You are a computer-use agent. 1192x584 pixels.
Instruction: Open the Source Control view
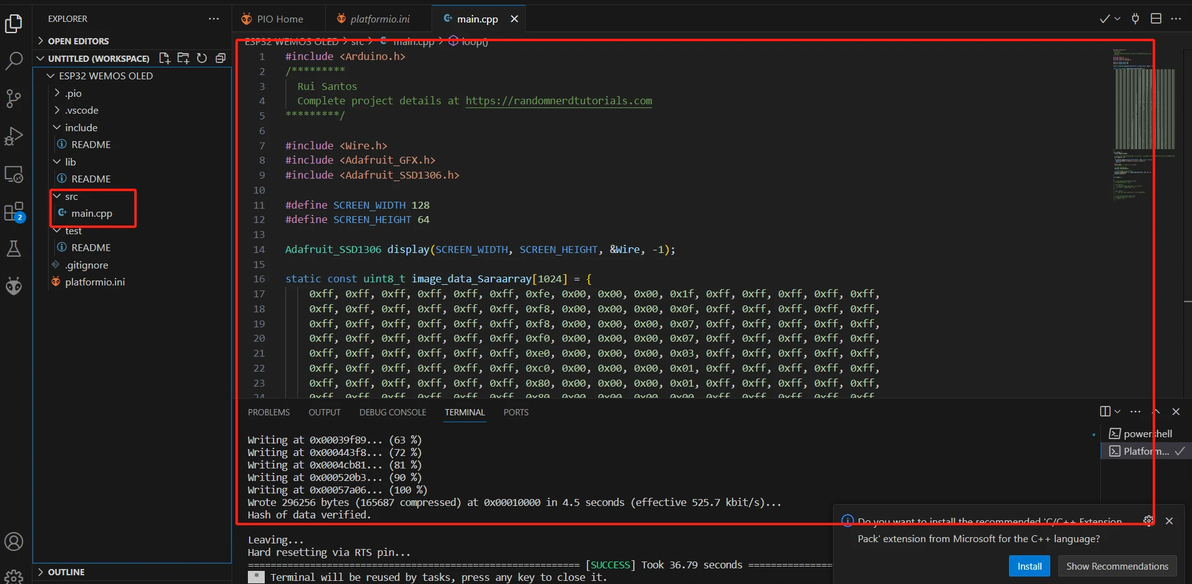pyautogui.click(x=14, y=98)
